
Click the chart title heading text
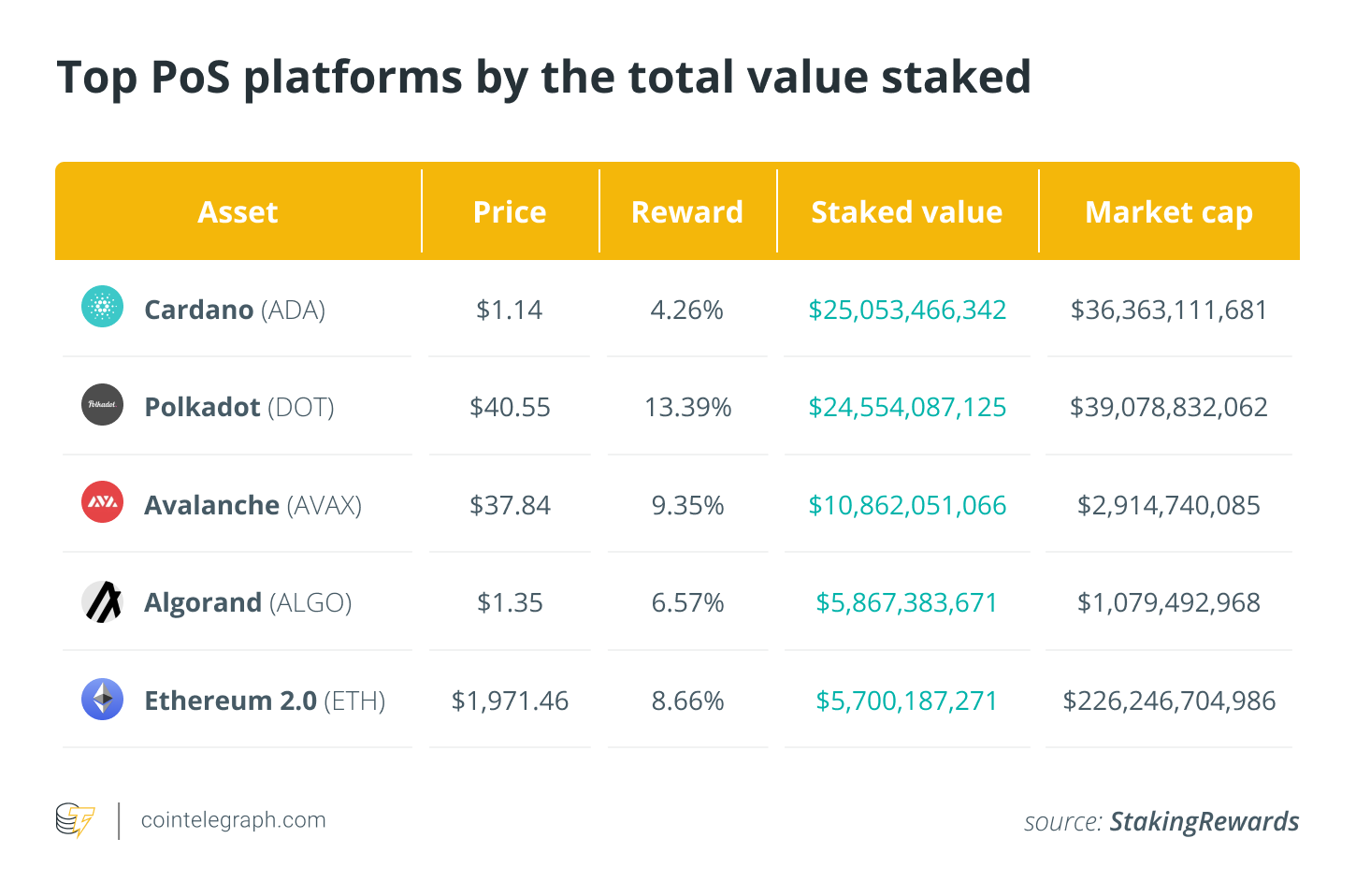pyautogui.click(x=543, y=77)
